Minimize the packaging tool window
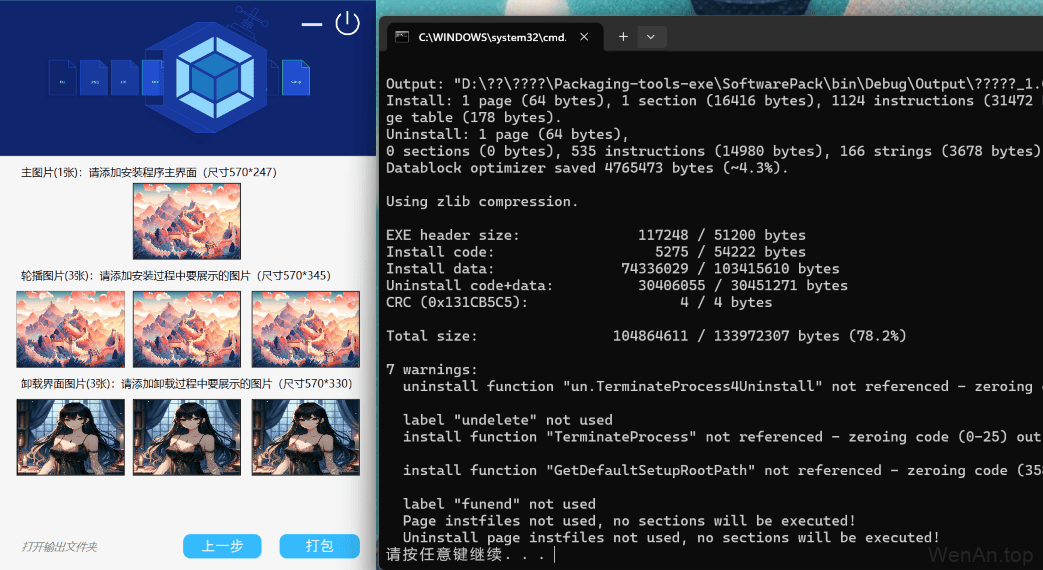The width and height of the screenshot is (1043, 570). [312, 24]
